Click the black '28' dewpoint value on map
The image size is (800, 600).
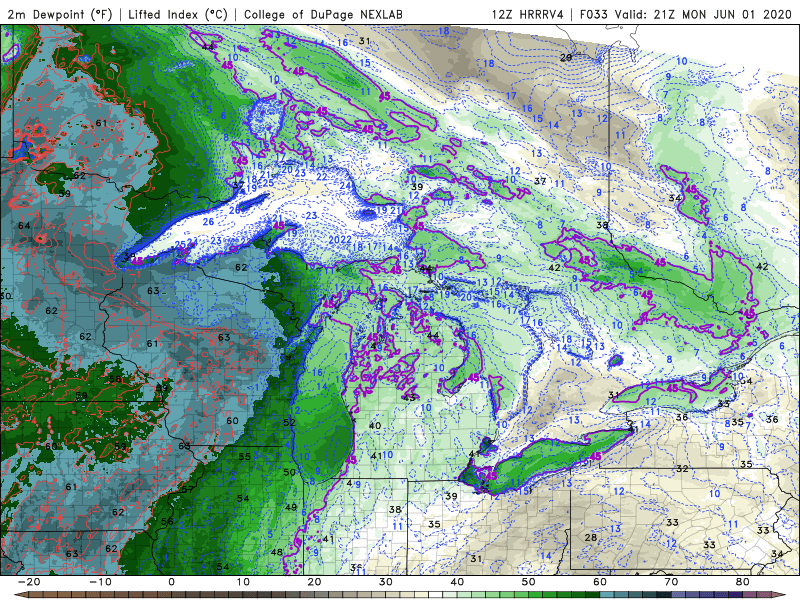pos(591,537)
